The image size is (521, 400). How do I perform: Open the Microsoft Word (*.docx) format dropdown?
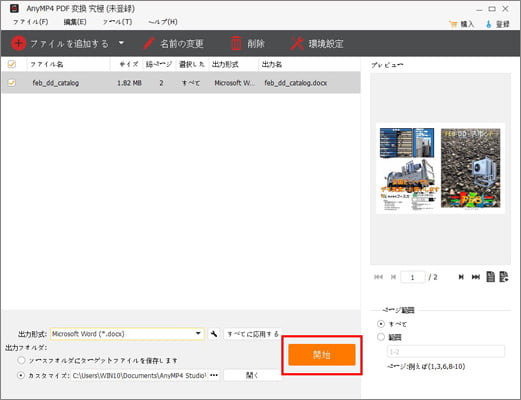point(127,334)
